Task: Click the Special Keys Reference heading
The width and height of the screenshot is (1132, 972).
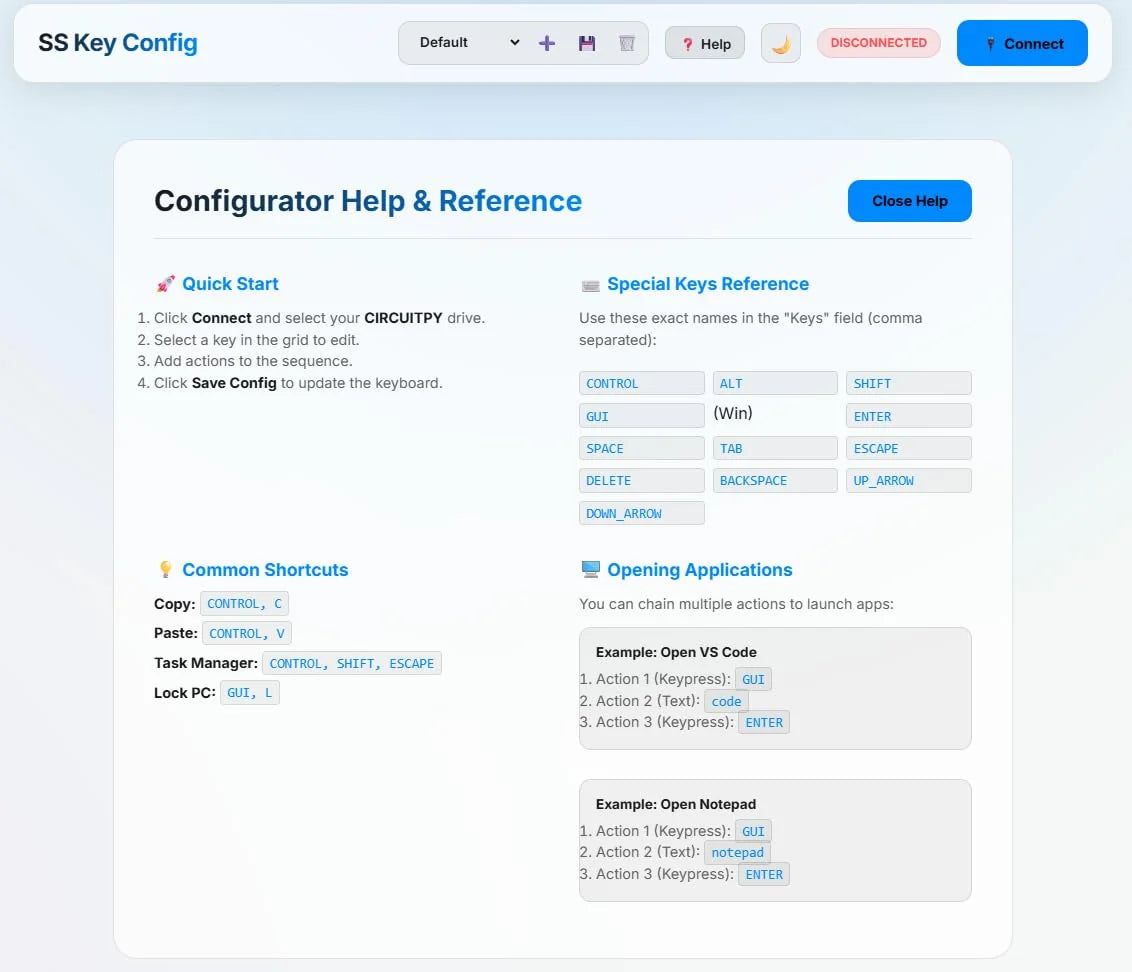Action: 708,284
